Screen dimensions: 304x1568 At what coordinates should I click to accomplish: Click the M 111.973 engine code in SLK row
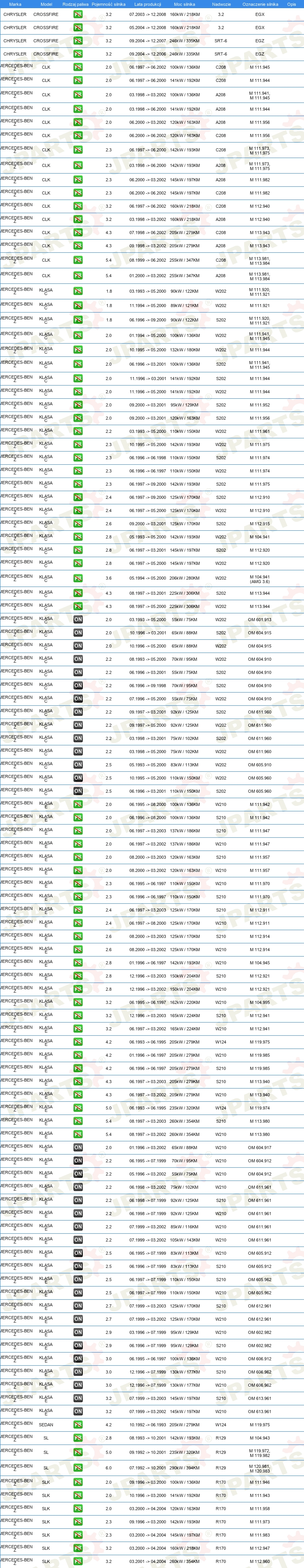260,1522
